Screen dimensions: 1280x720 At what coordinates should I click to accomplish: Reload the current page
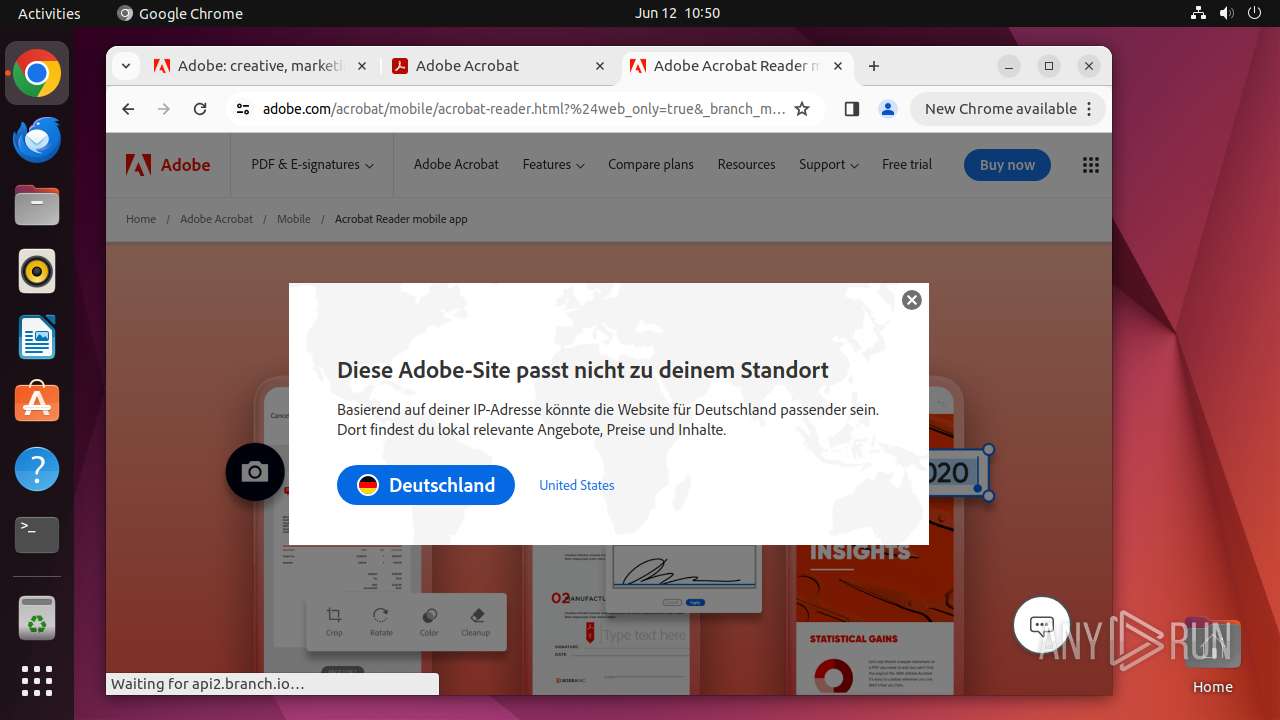point(200,109)
